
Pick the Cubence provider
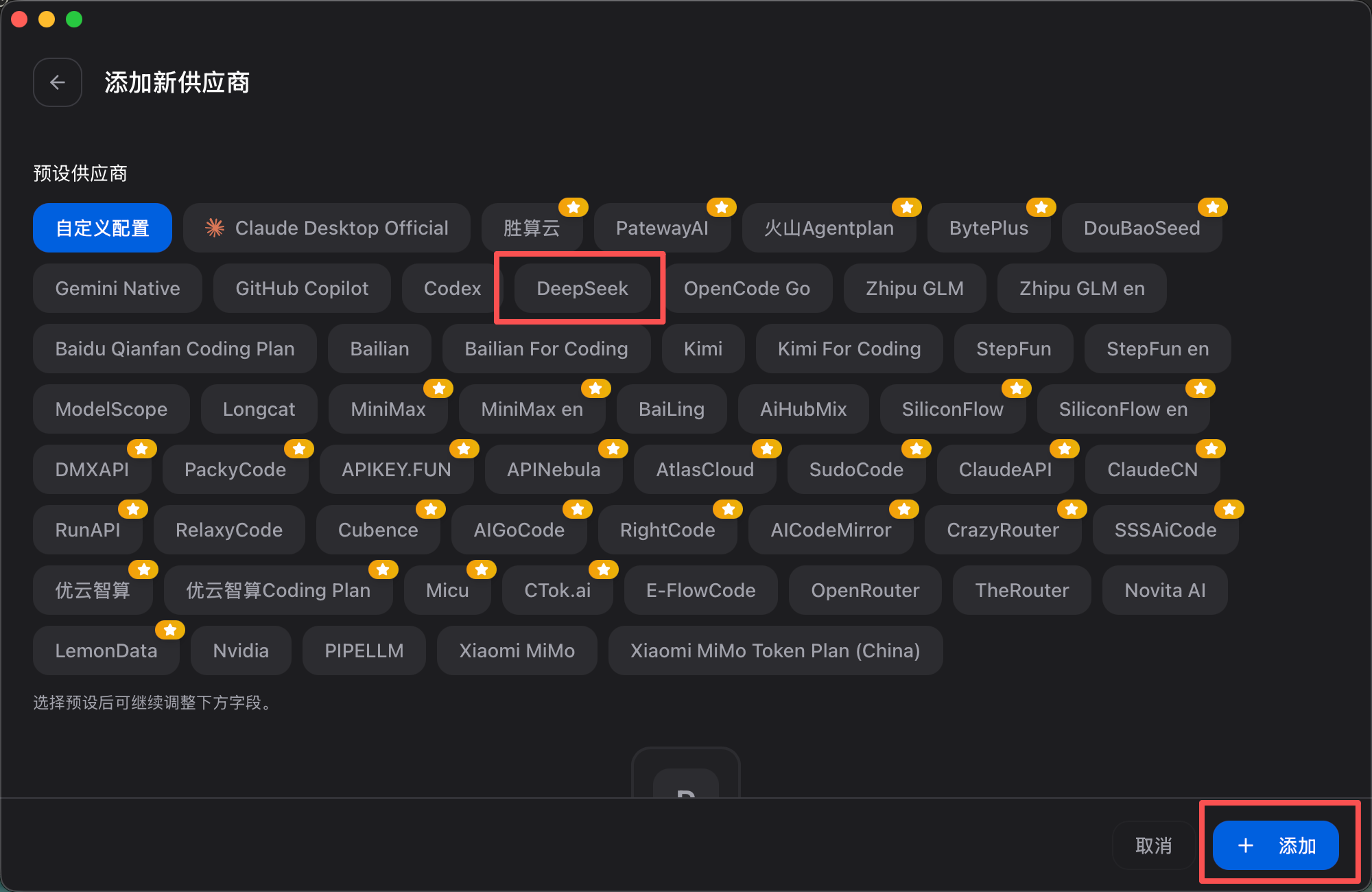point(378,530)
